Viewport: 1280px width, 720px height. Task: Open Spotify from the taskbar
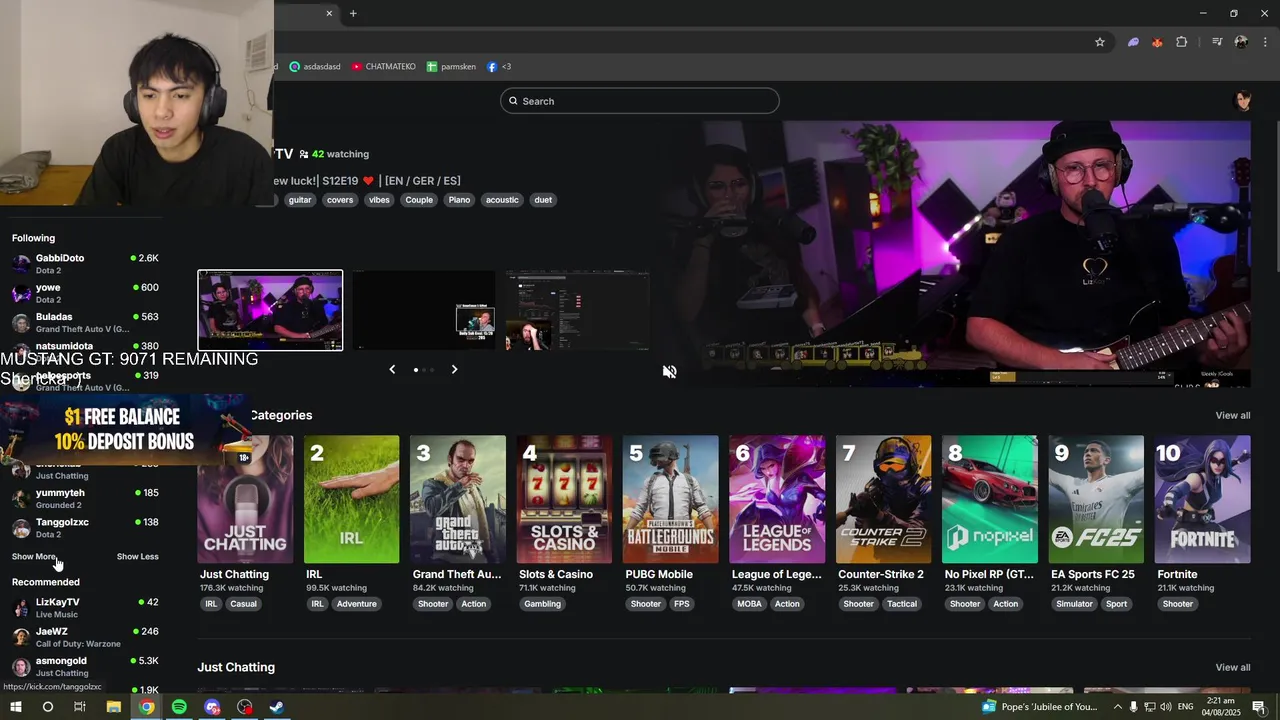[179, 707]
